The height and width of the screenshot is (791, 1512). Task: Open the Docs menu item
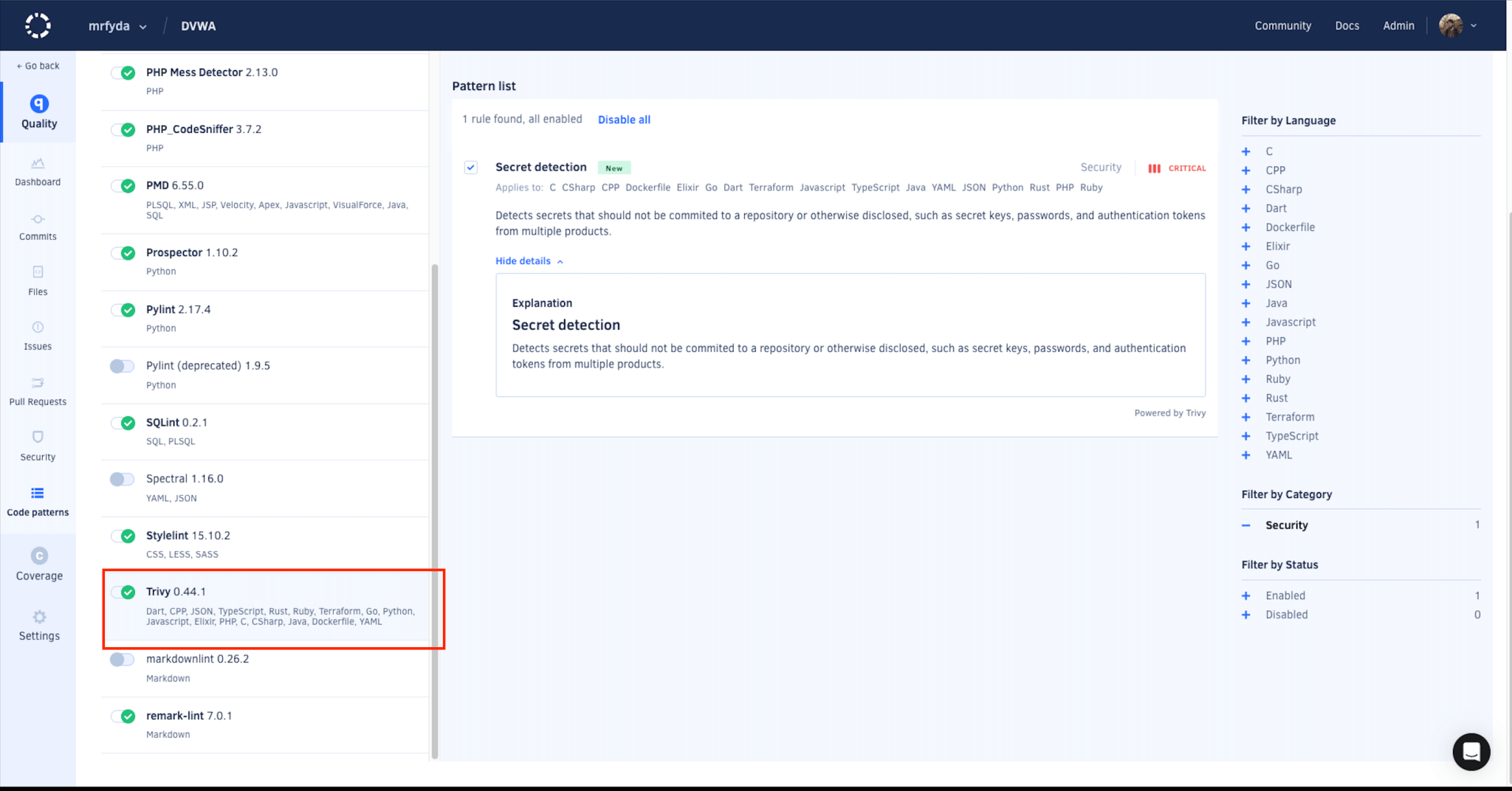coord(1347,25)
